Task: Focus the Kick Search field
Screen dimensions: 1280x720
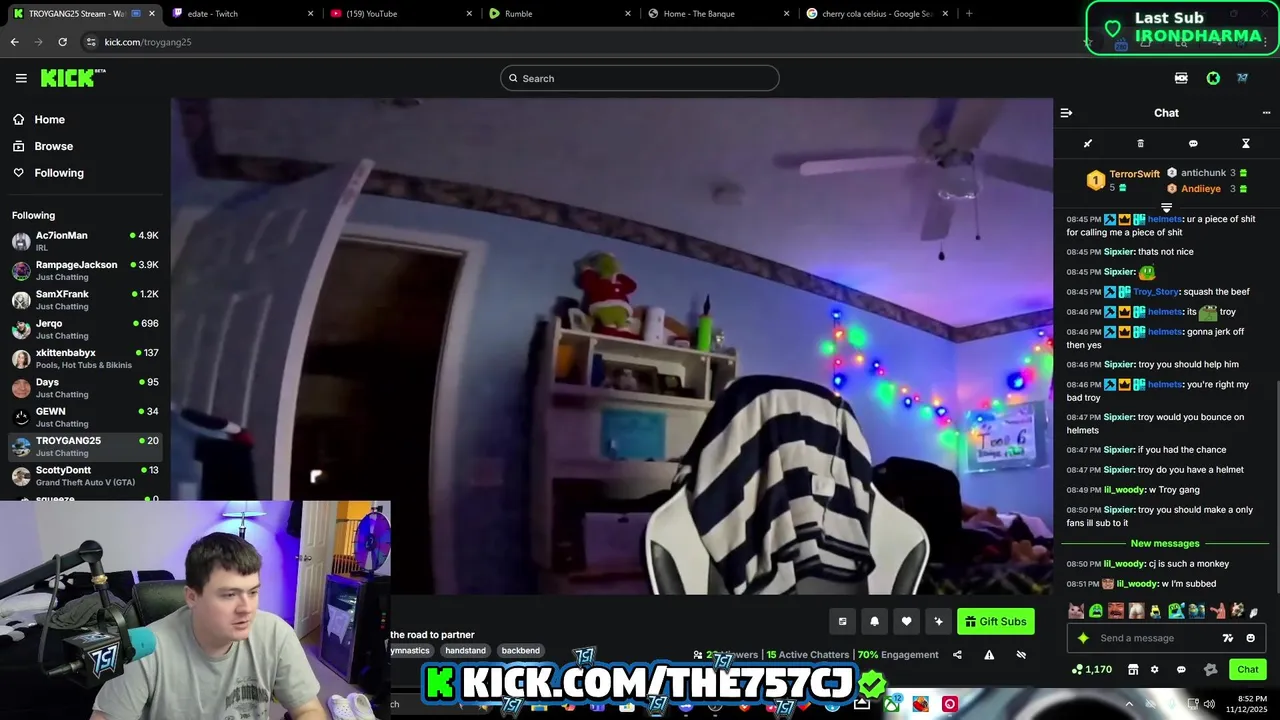Action: 640,78
